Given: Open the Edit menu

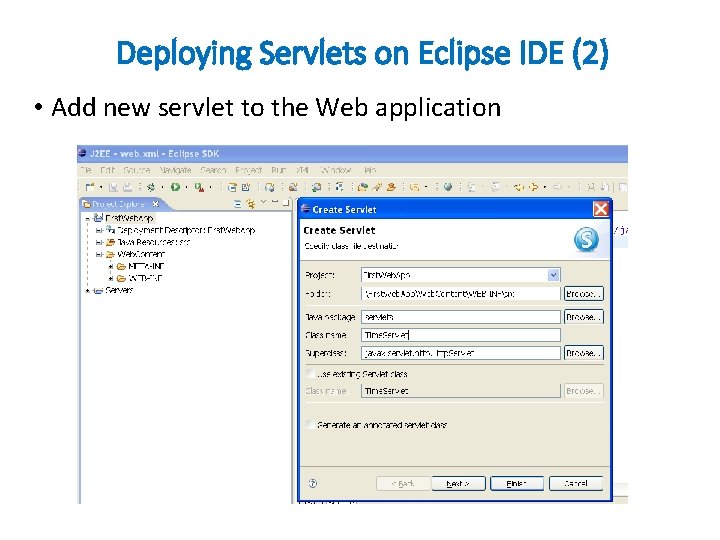Looking at the screenshot, I should pos(107,170).
